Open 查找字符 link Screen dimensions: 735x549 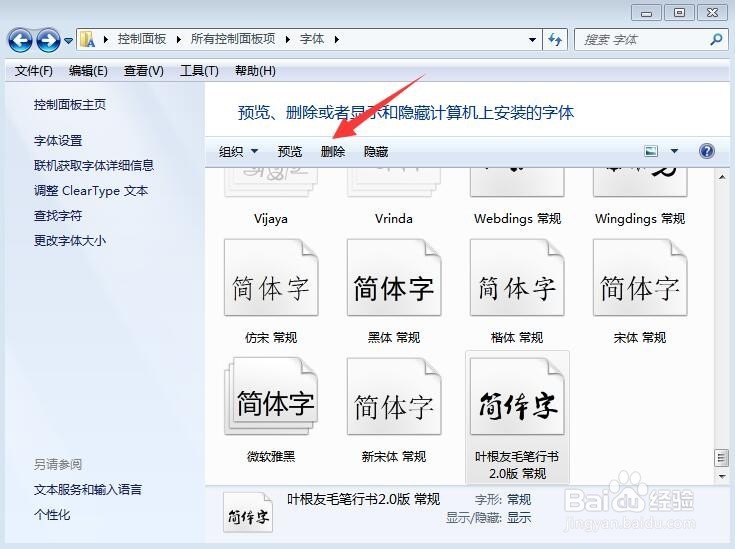point(58,216)
